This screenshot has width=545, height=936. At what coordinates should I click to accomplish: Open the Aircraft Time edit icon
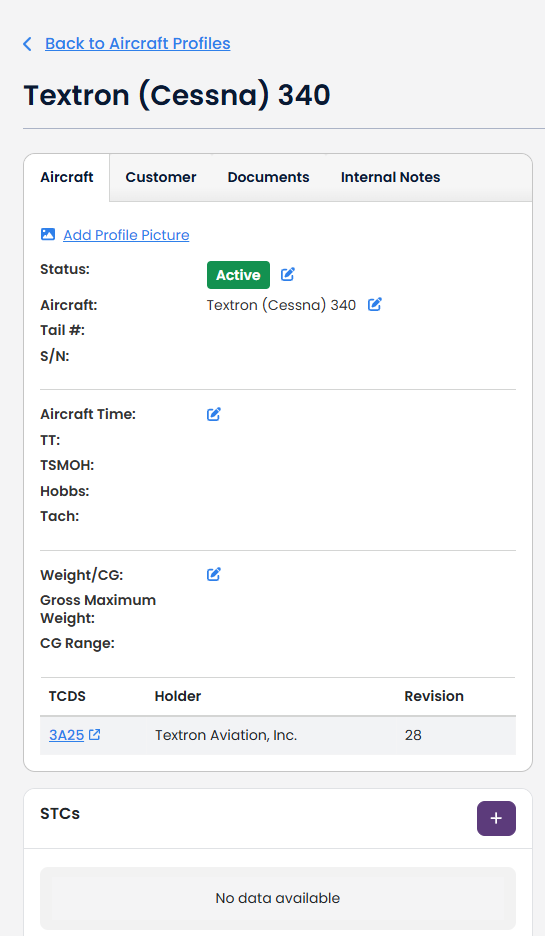point(214,414)
